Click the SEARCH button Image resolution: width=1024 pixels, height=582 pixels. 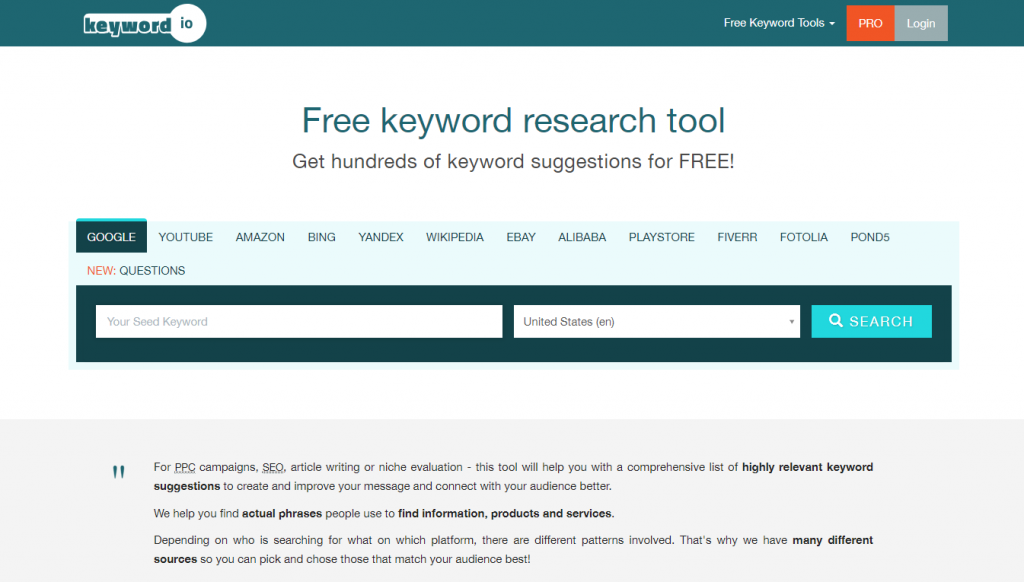tap(871, 321)
